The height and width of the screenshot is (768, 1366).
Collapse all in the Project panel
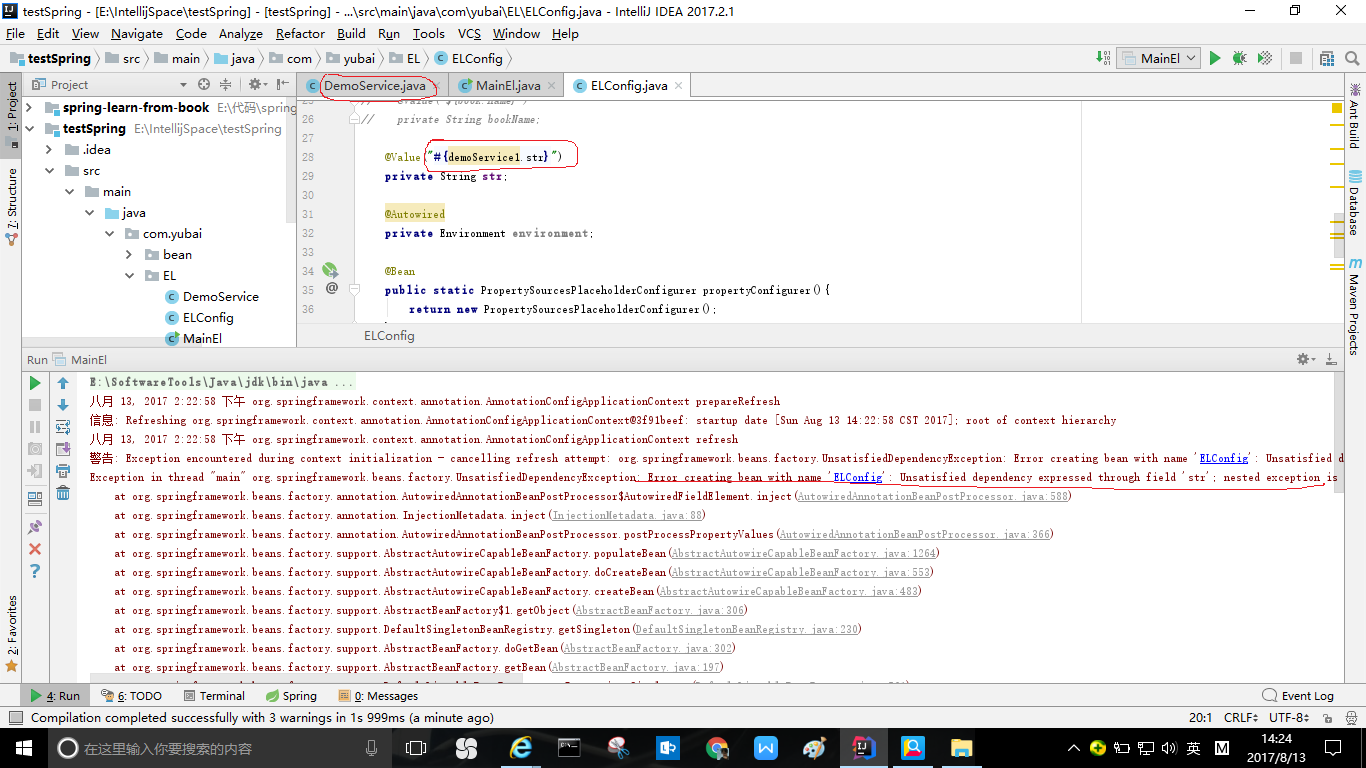pos(226,85)
